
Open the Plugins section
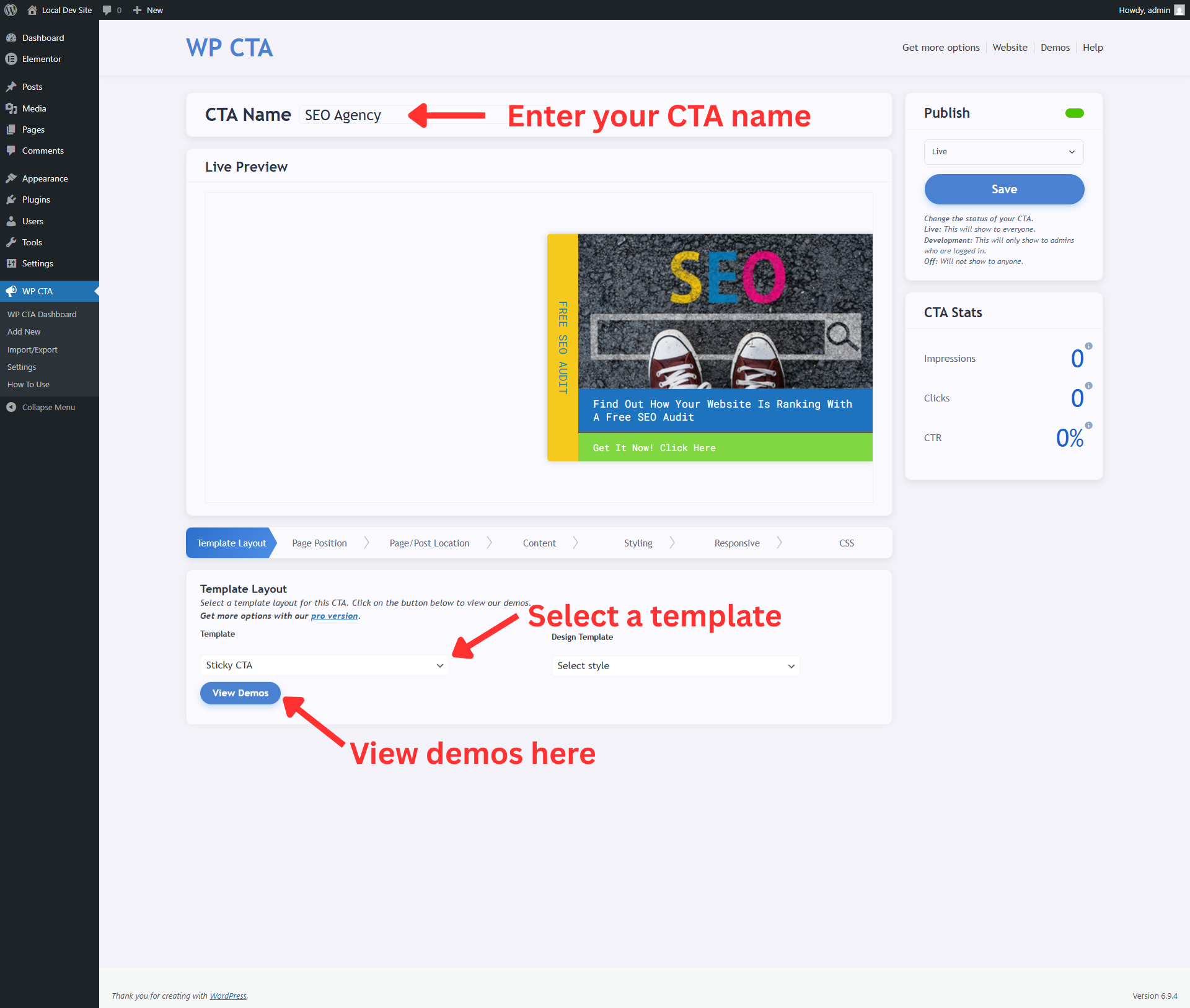point(36,199)
